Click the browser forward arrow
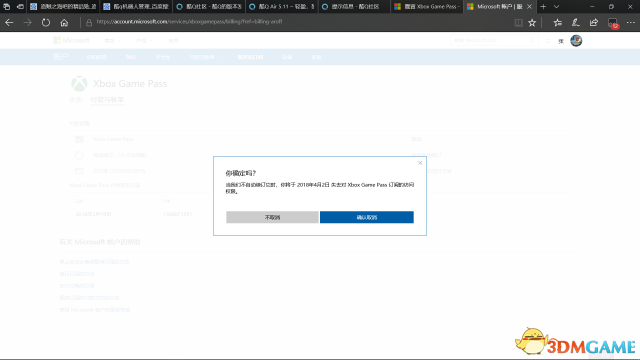The width and height of the screenshot is (640, 360). coord(27,23)
